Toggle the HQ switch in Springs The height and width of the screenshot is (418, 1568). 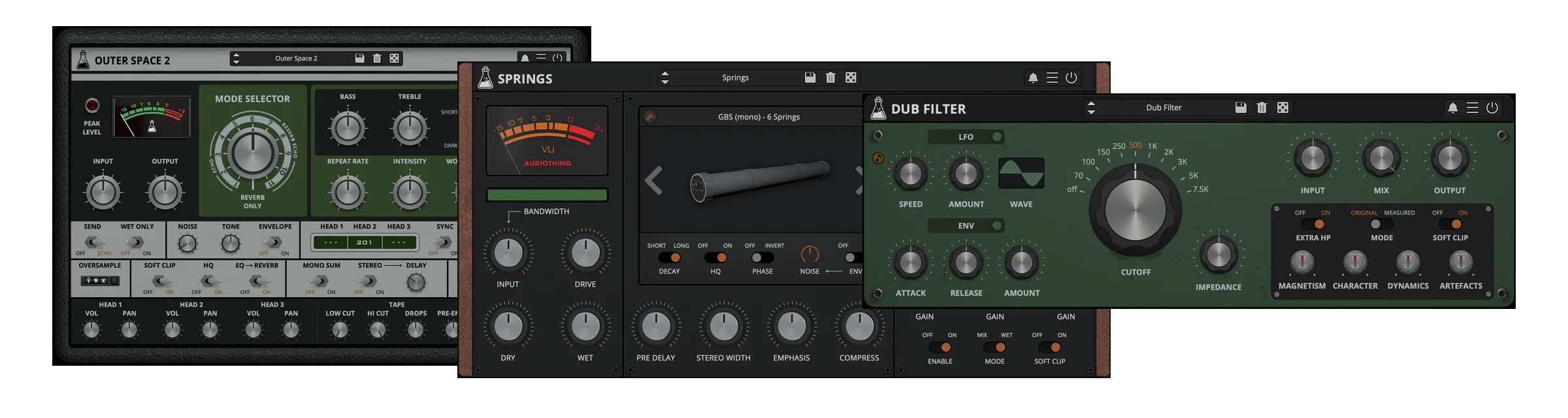click(715, 257)
